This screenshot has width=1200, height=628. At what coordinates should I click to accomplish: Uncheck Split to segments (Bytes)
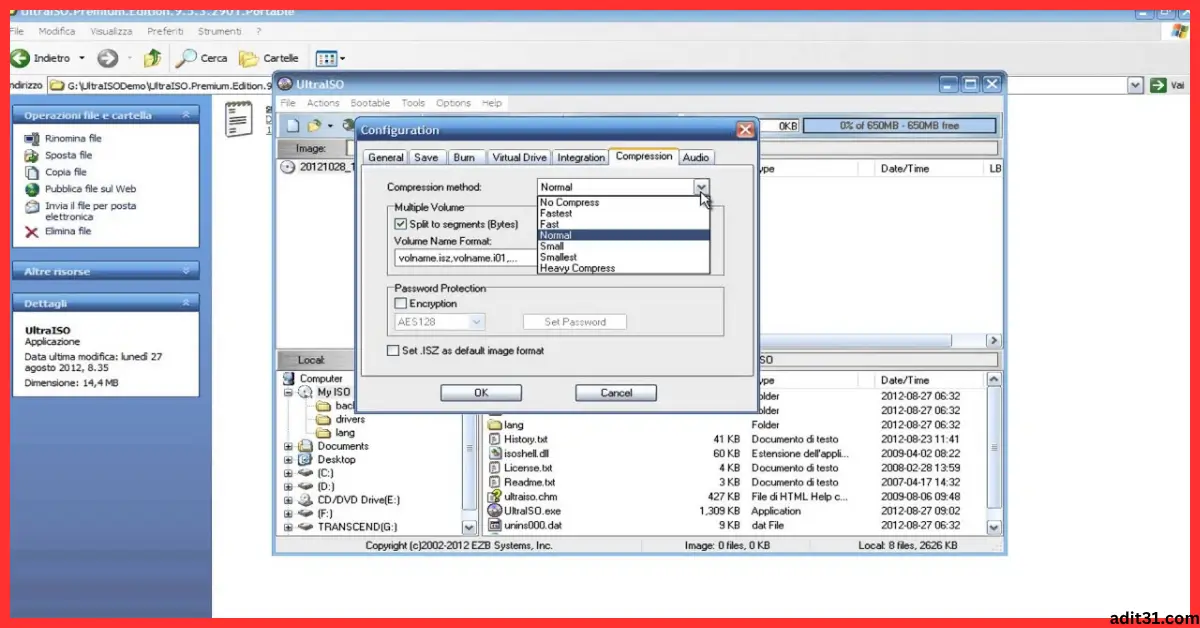click(401, 224)
